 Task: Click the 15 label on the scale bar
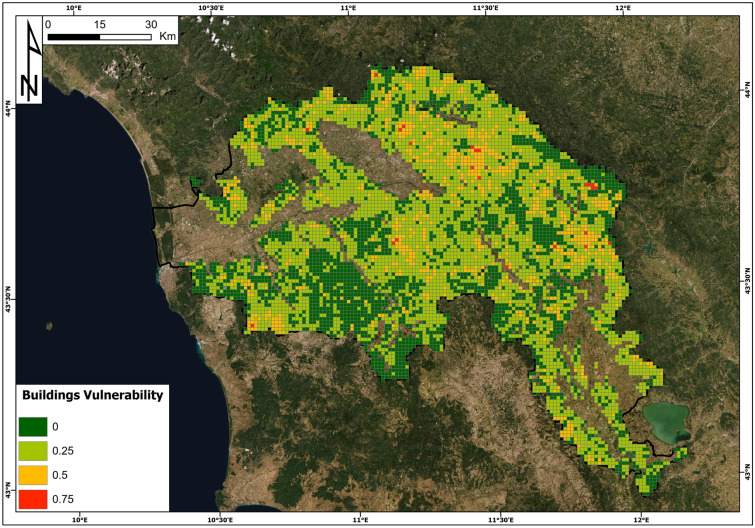click(99, 24)
